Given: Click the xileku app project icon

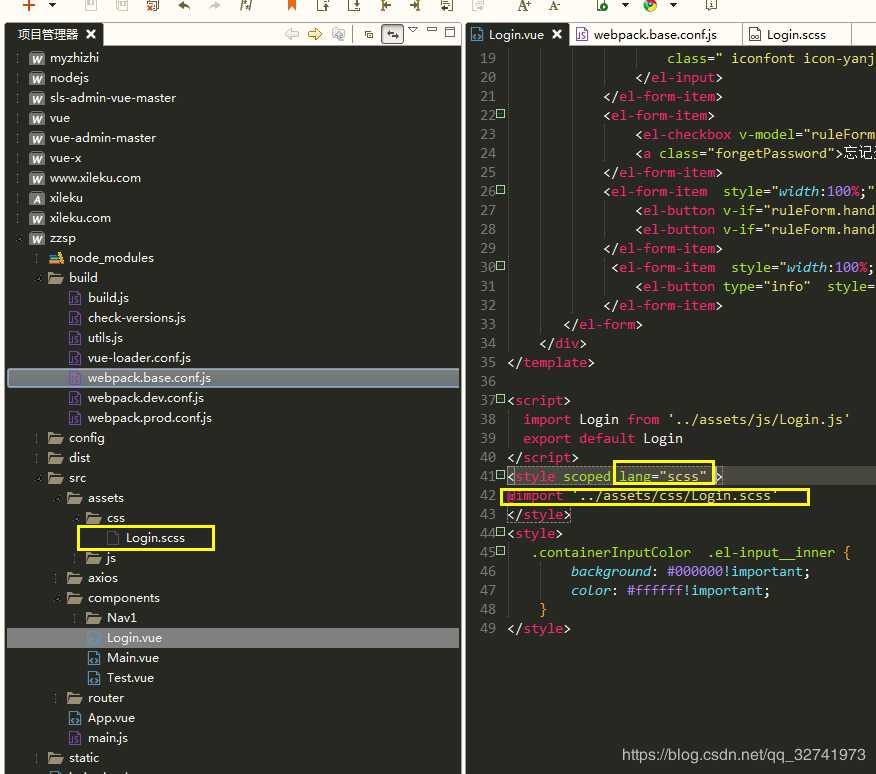Looking at the screenshot, I should click(37, 198).
